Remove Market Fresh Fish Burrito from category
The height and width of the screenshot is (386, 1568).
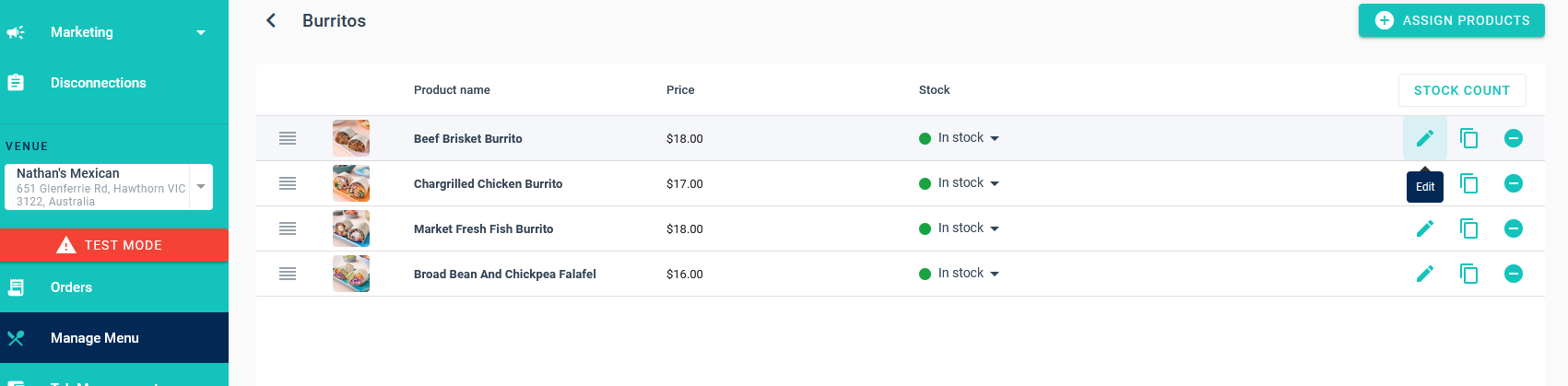click(1513, 228)
